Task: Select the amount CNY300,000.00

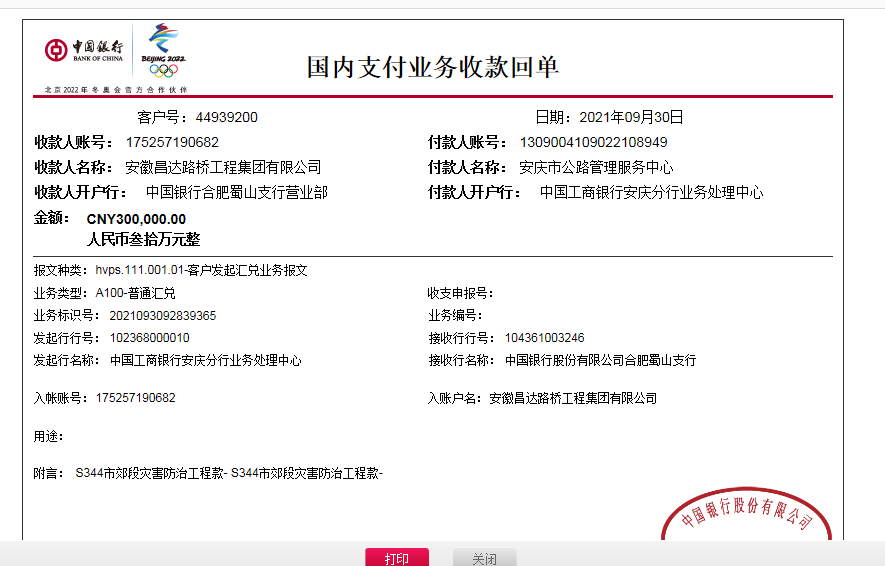Action: click(x=136, y=219)
